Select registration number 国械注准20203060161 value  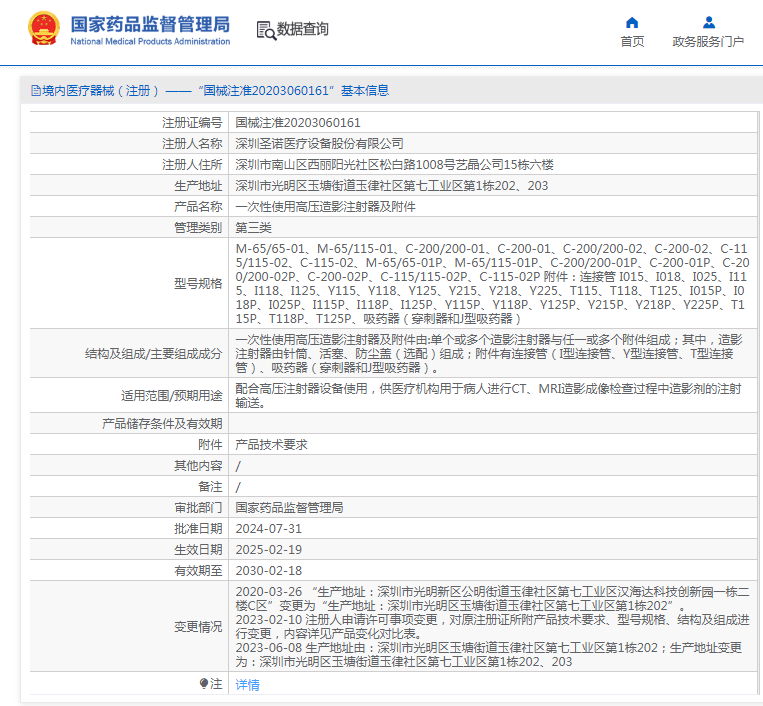tap(298, 123)
